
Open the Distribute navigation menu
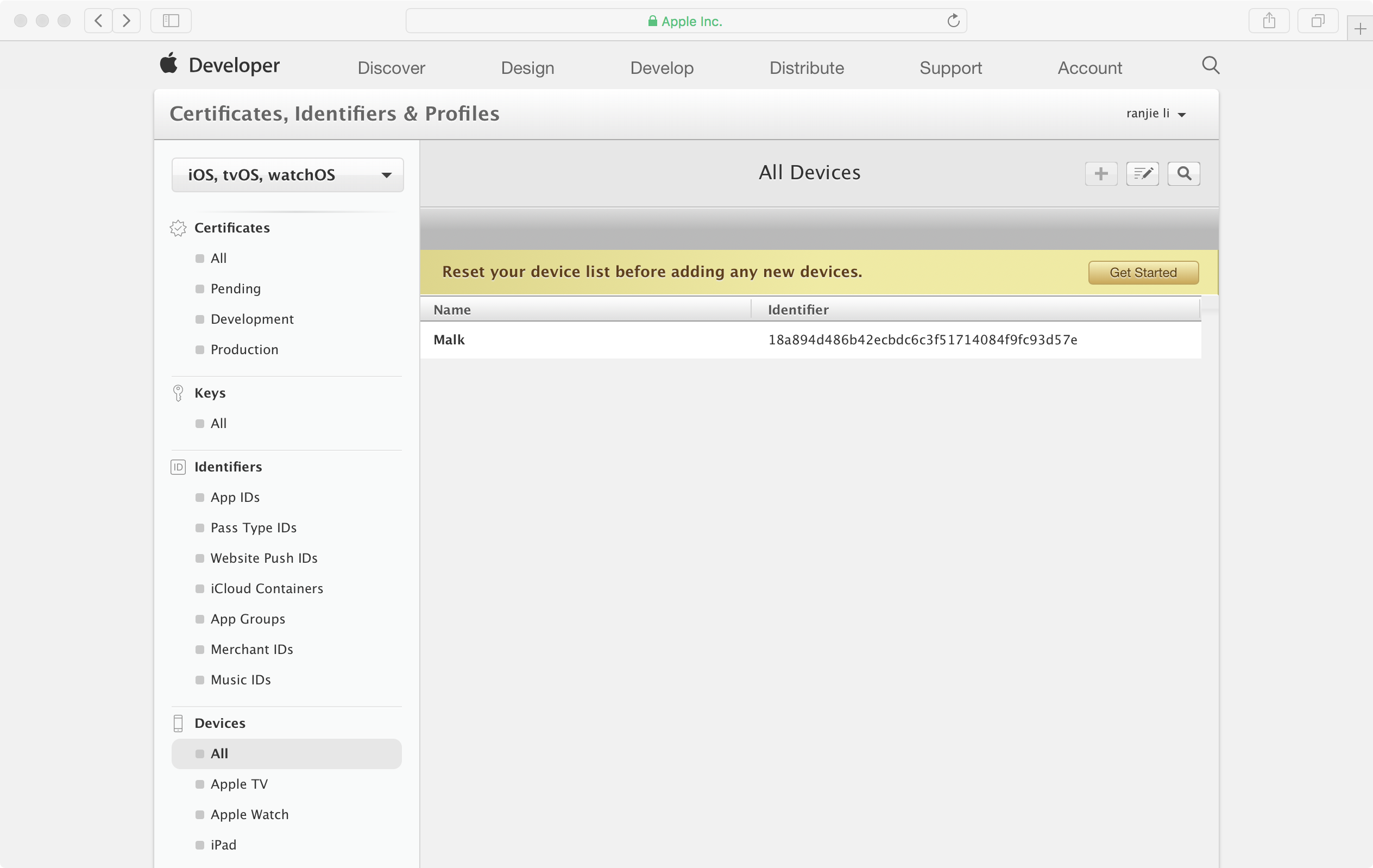click(x=806, y=68)
